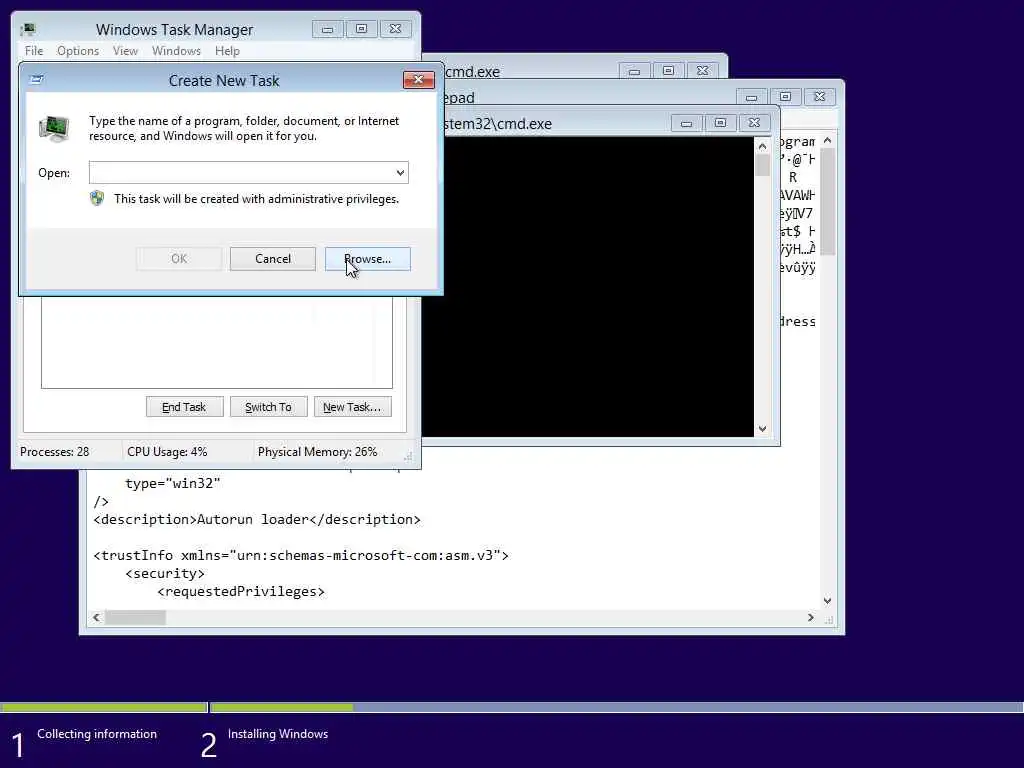Close the Create New Task dialog with red X

click(419, 80)
